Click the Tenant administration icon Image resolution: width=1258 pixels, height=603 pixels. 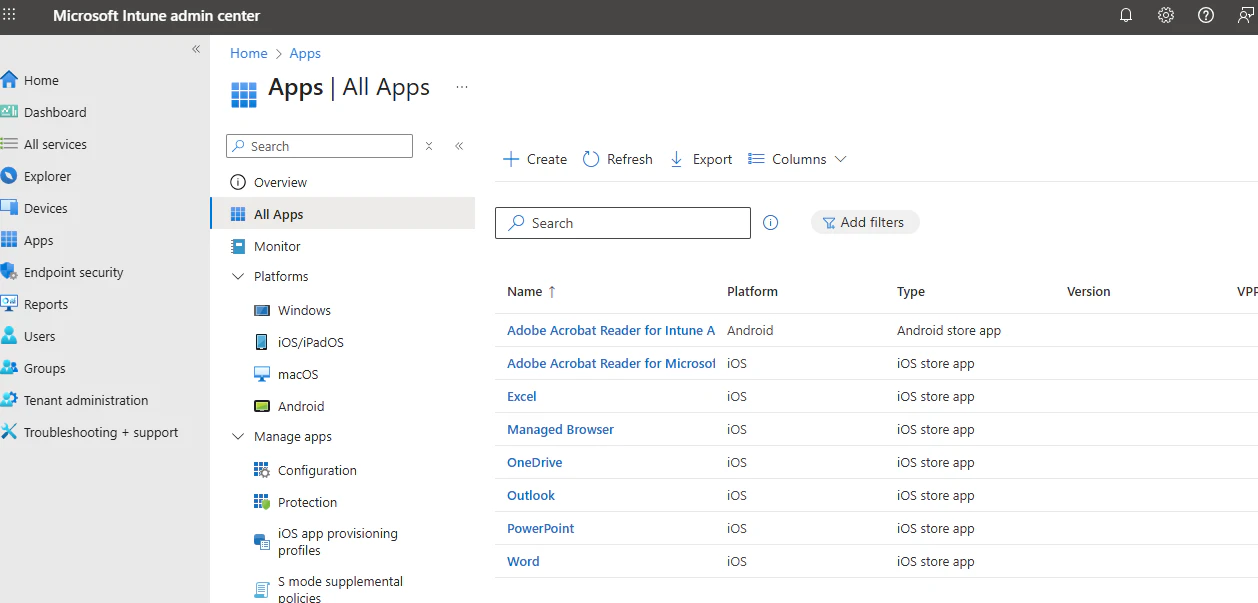(9, 400)
